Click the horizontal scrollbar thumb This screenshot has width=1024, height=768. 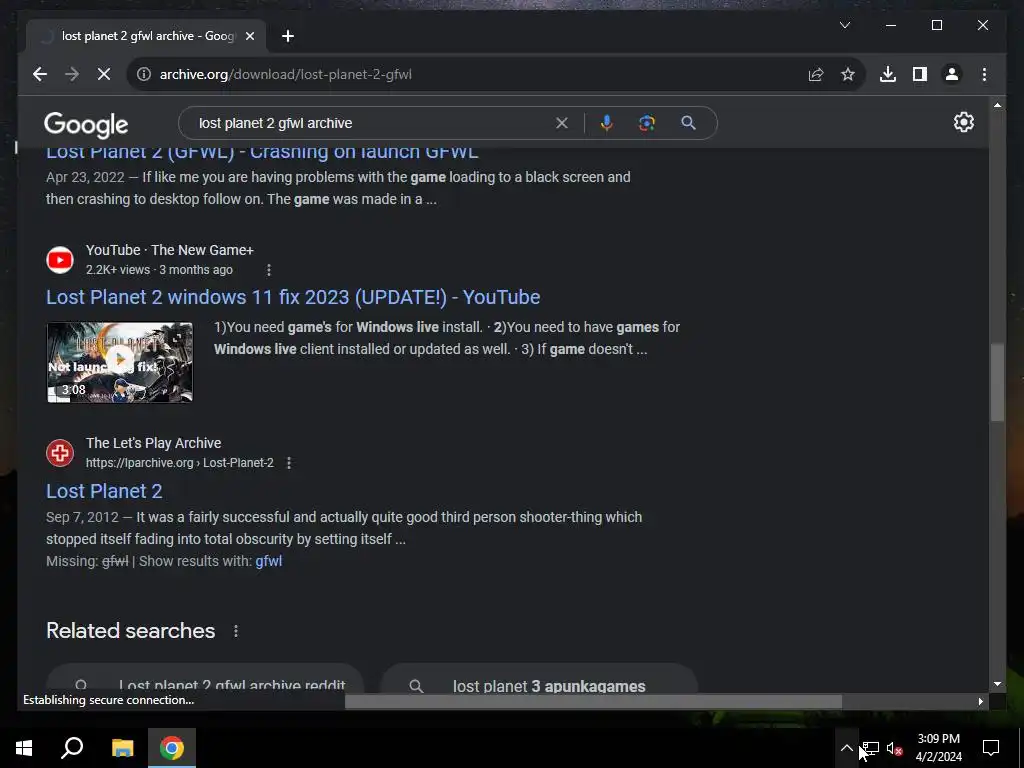593,701
